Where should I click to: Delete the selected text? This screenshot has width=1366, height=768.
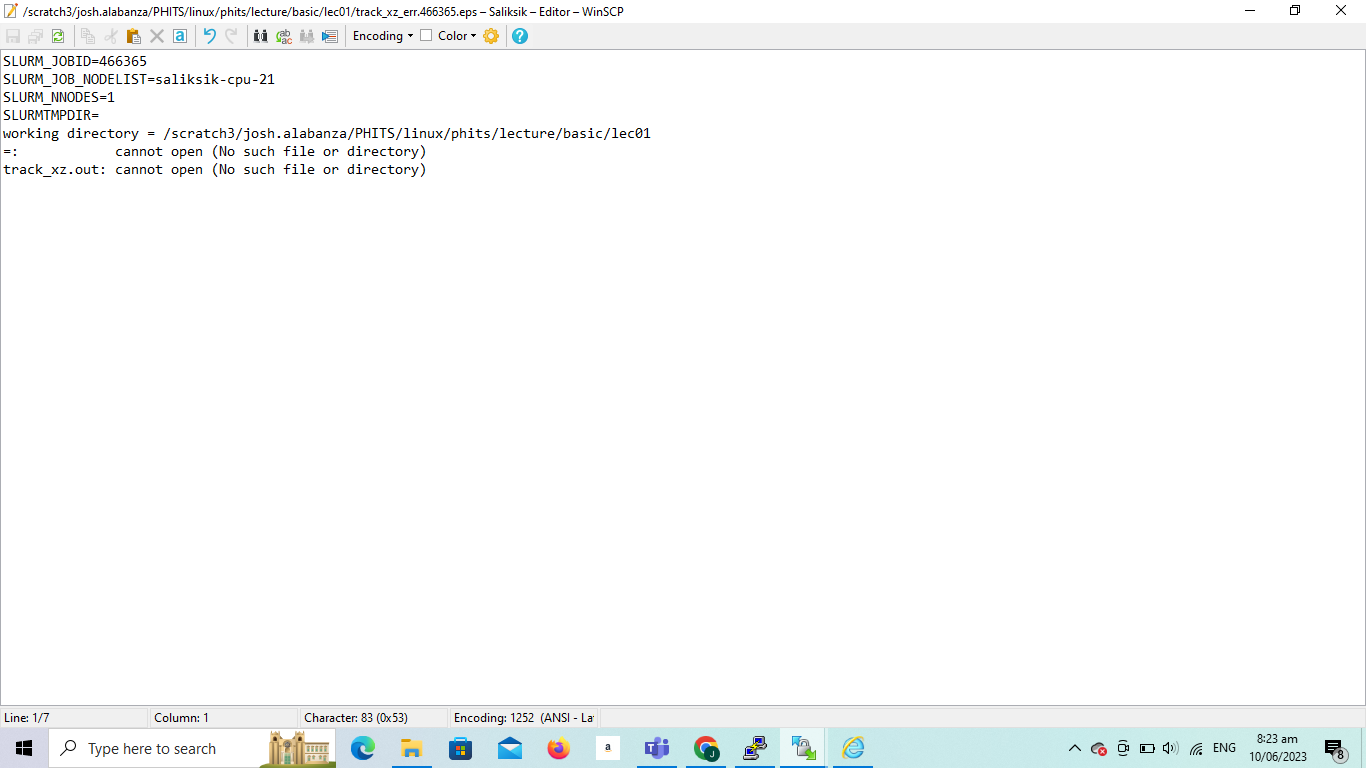point(156,35)
